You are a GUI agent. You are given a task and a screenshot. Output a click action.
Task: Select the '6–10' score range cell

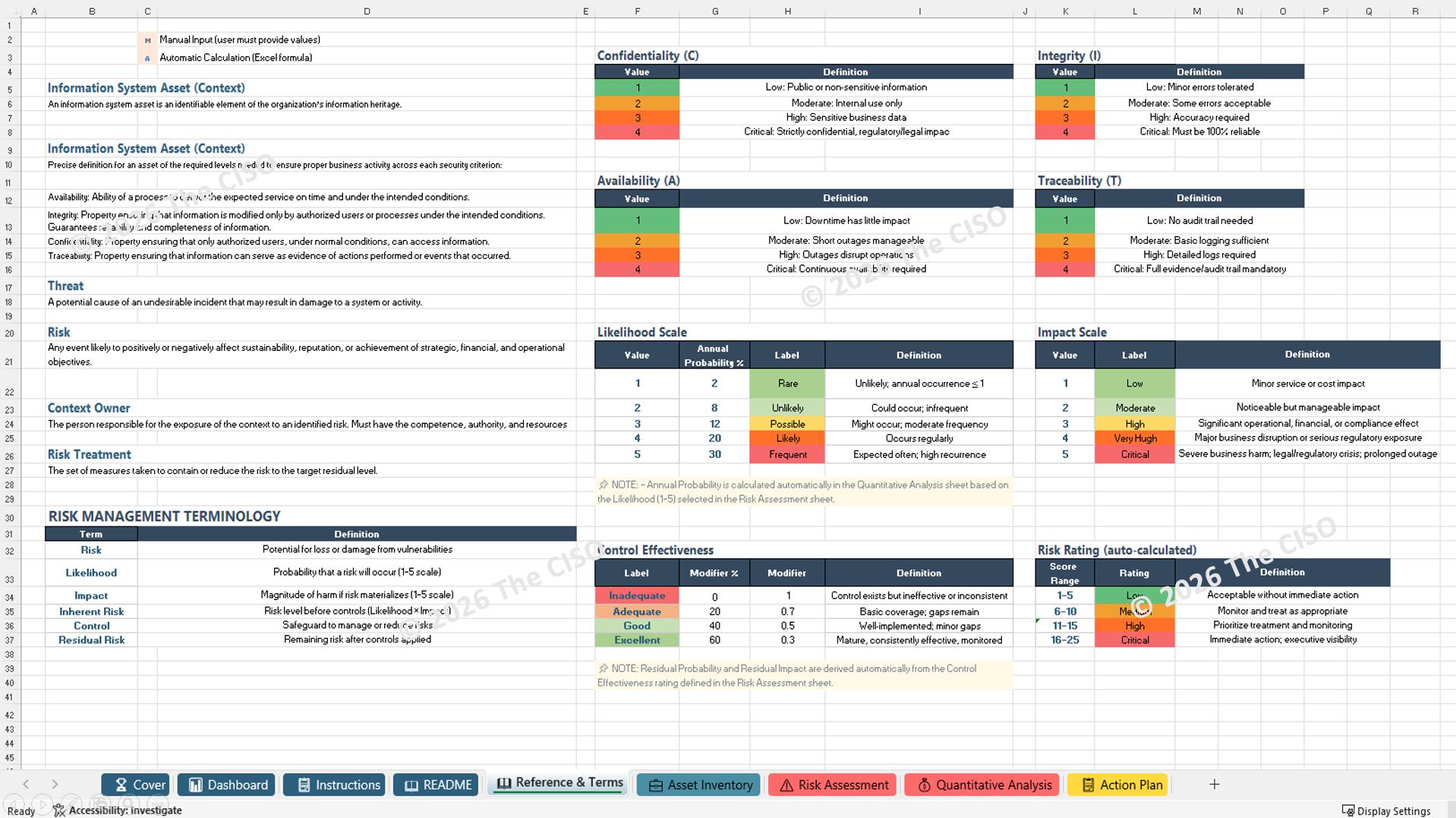pos(1065,611)
